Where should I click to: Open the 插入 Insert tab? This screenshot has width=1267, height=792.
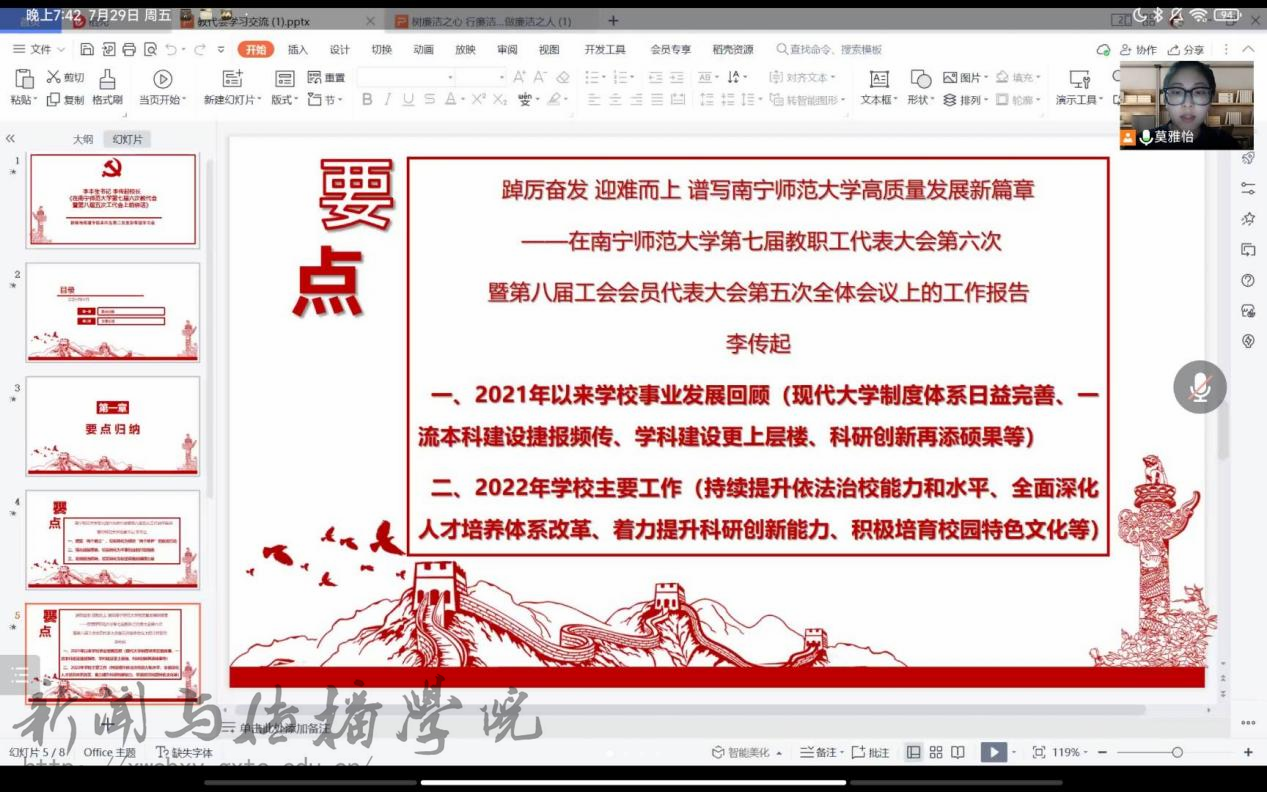[298, 49]
